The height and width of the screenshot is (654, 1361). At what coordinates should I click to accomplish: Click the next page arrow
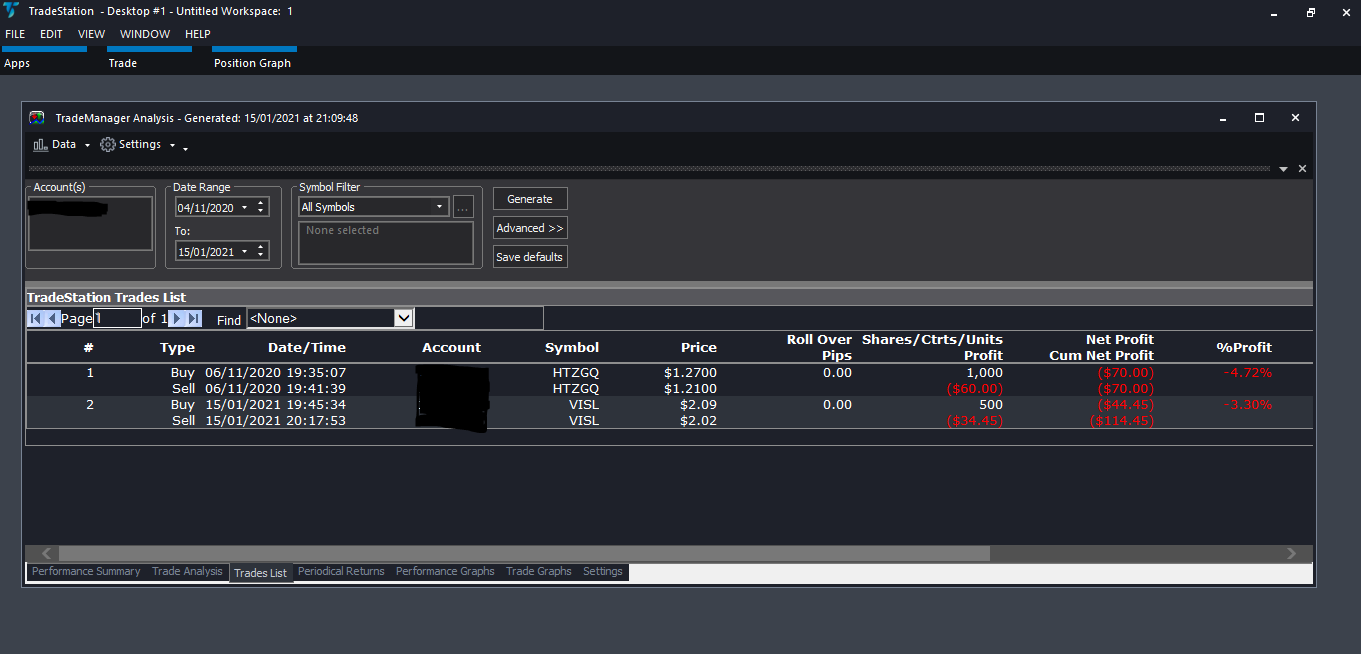[176, 319]
